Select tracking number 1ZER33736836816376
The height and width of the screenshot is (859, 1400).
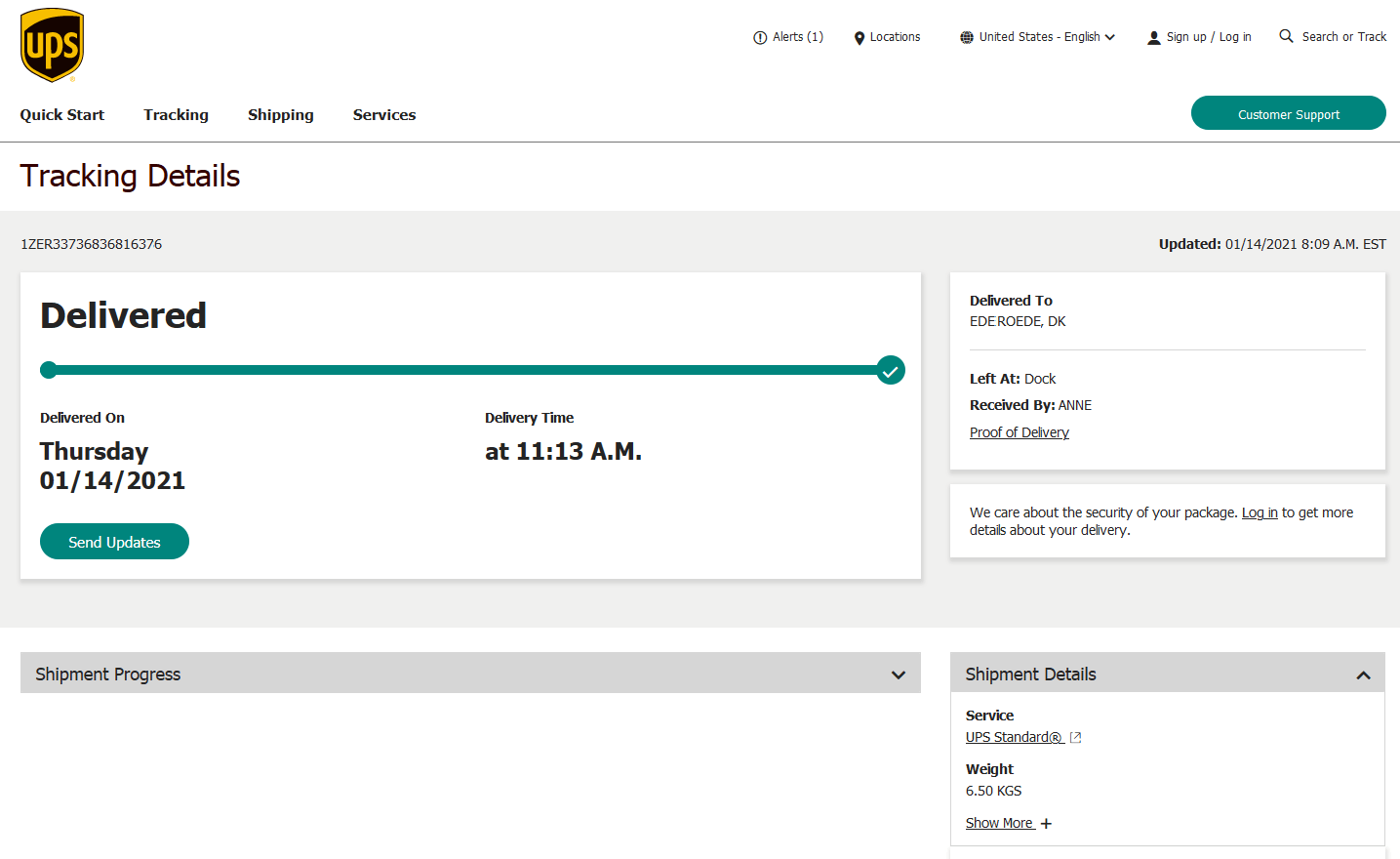[x=92, y=244]
